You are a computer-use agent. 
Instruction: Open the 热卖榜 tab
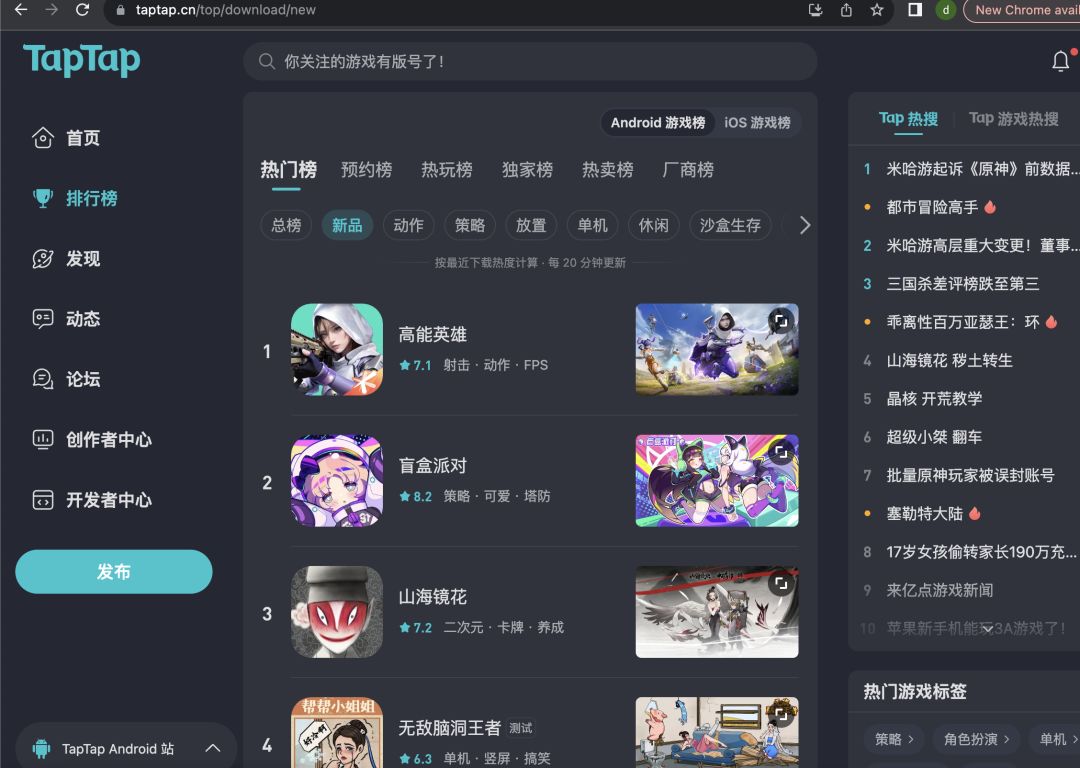608,169
